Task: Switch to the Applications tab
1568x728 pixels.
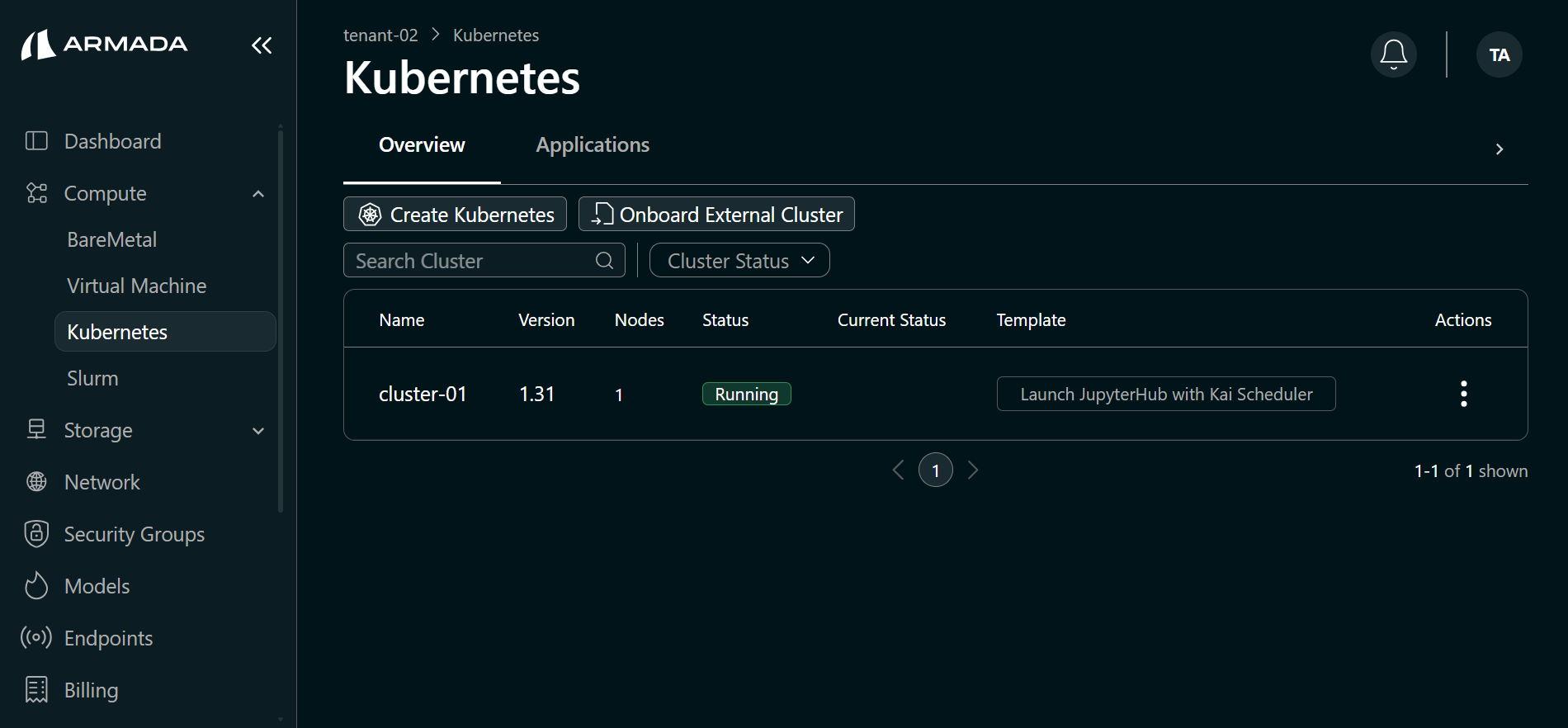Action: point(593,145)
